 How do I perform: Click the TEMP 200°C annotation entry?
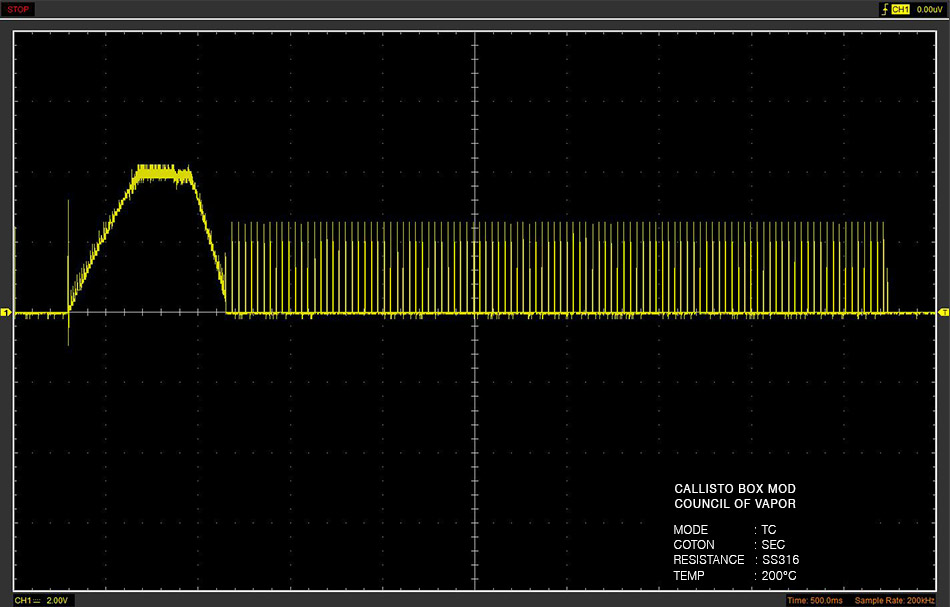click(x=735, y=575)
